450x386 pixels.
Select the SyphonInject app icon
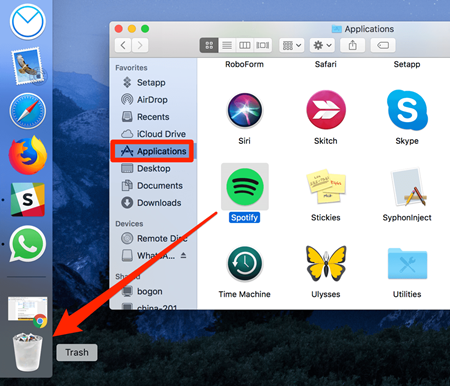click(x=407, y=187)
